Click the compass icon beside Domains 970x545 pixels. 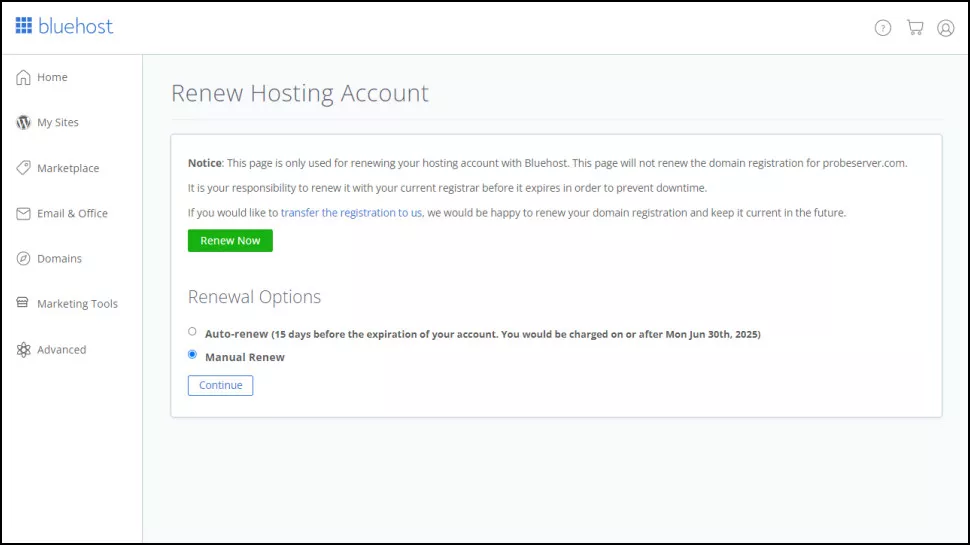[24, 259]
